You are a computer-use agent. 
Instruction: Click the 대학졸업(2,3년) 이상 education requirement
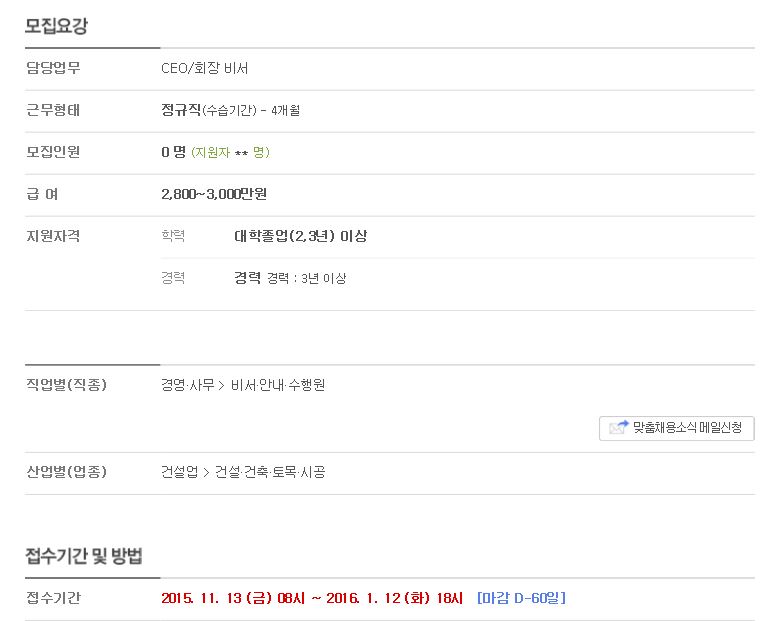[x=301, y=236]
